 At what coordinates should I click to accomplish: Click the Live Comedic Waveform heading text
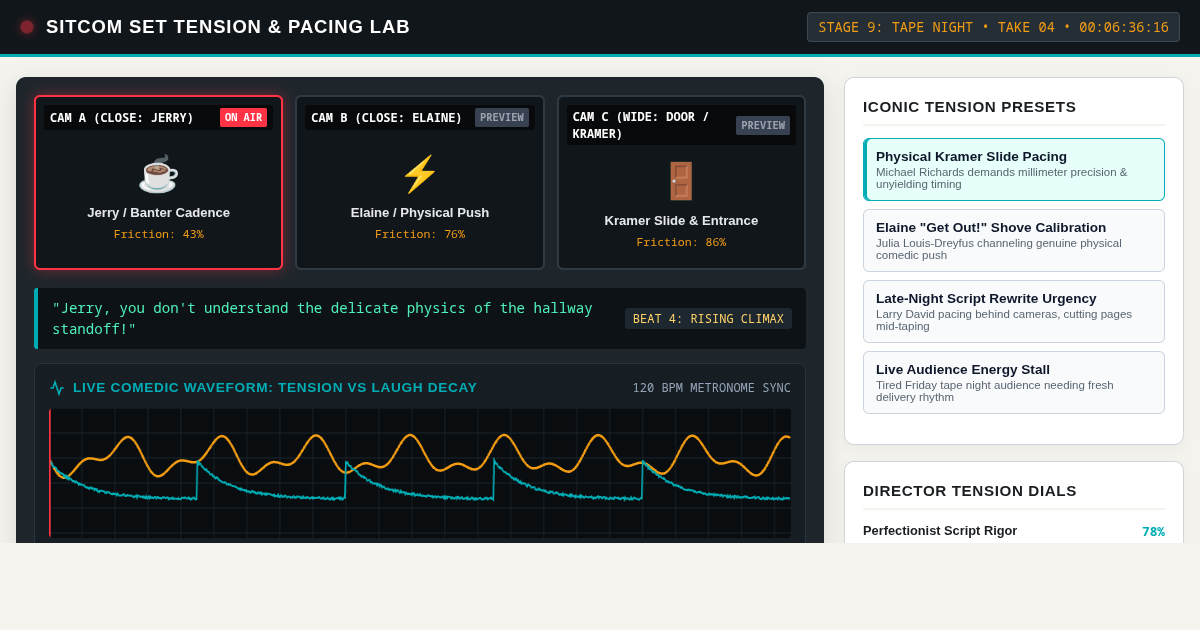275,388
